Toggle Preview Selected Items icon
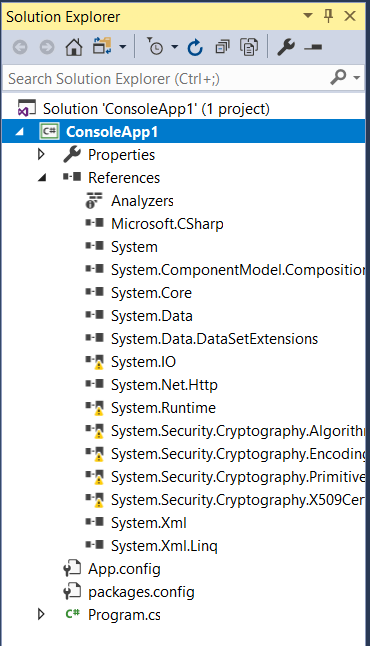Viewport: 370px width, 646px height. pyautogui.click(x=313, y=47)
